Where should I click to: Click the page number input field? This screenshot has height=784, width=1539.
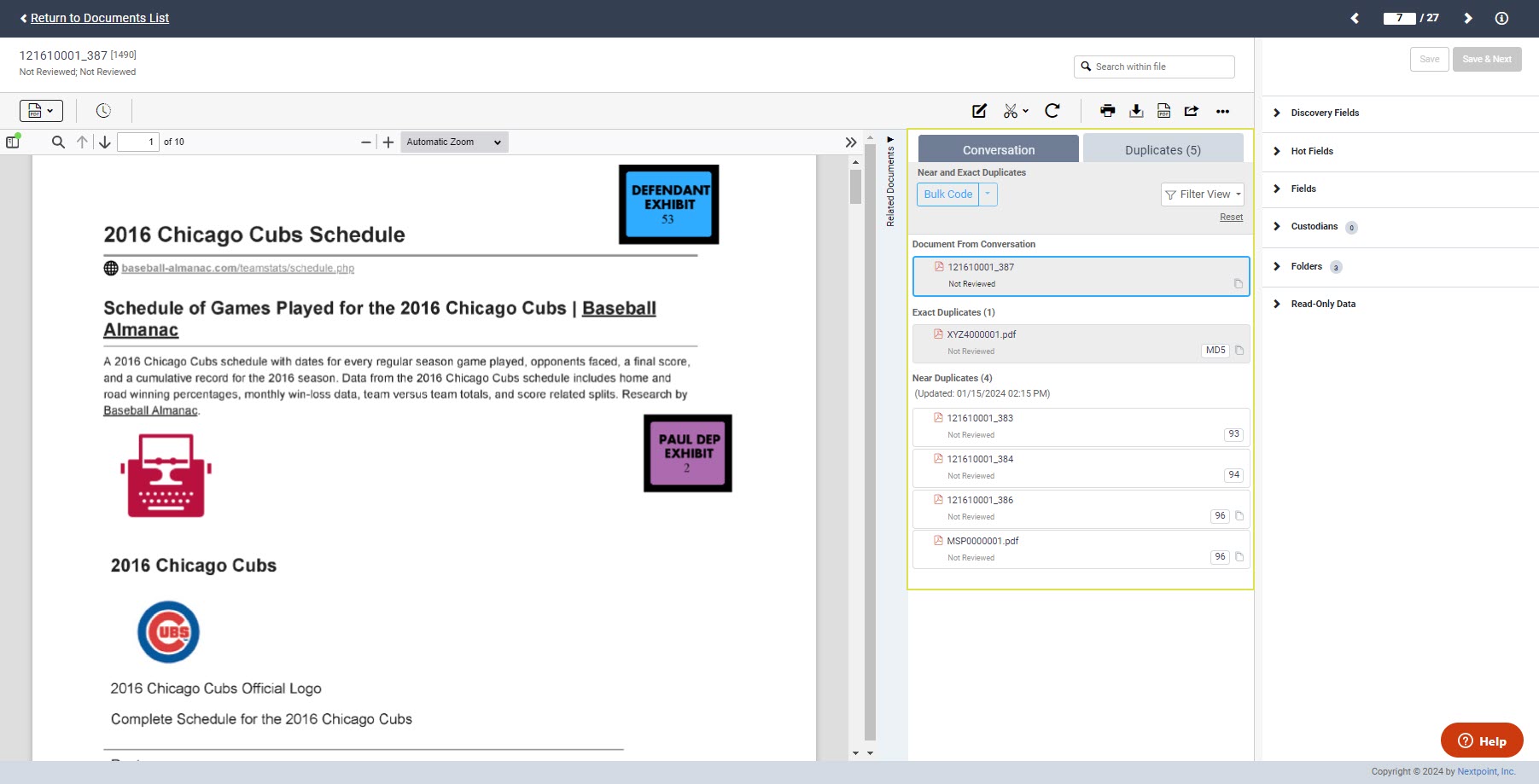[137, 142]
